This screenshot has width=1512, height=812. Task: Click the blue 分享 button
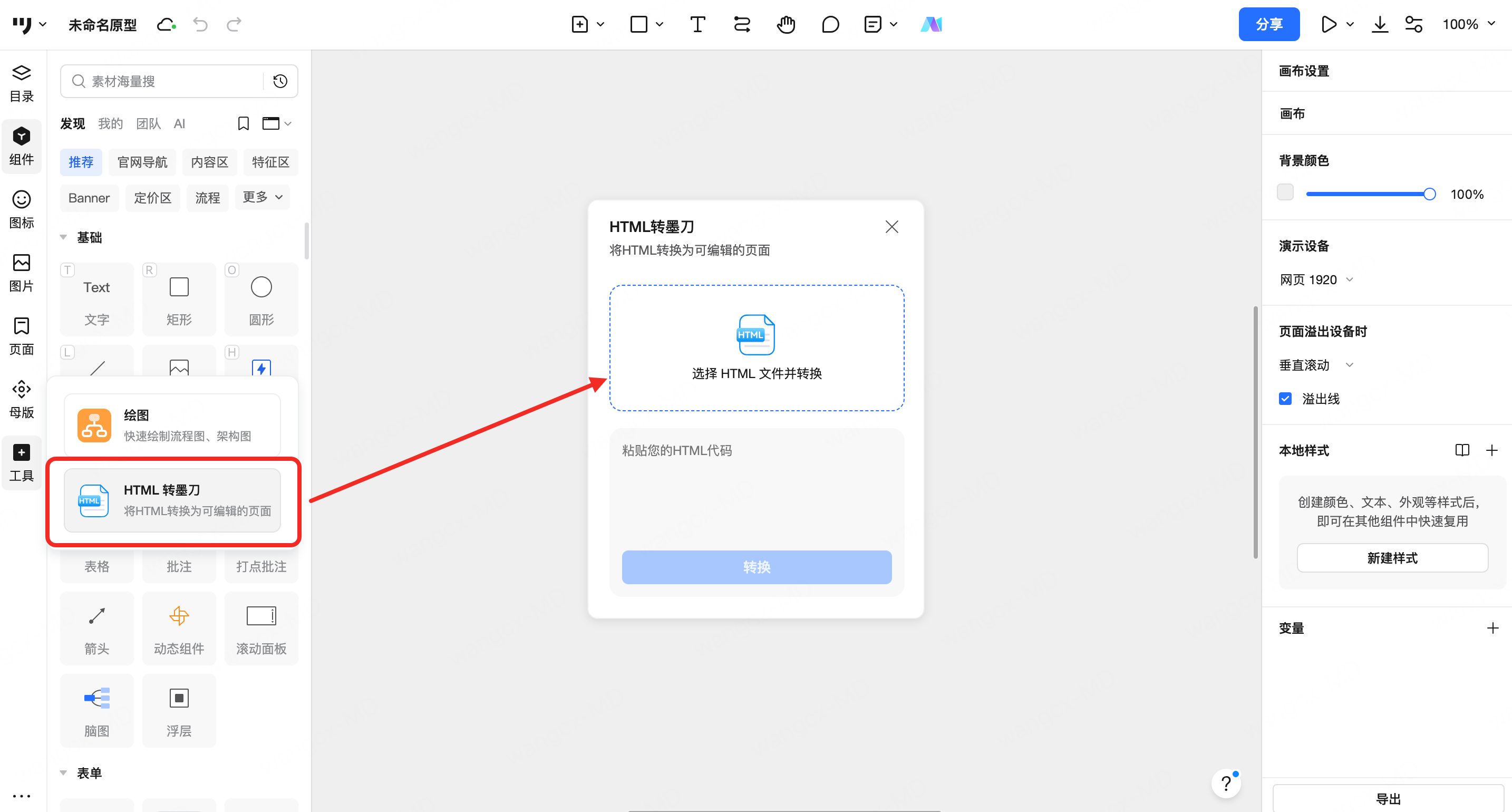tap(1268, 25)
